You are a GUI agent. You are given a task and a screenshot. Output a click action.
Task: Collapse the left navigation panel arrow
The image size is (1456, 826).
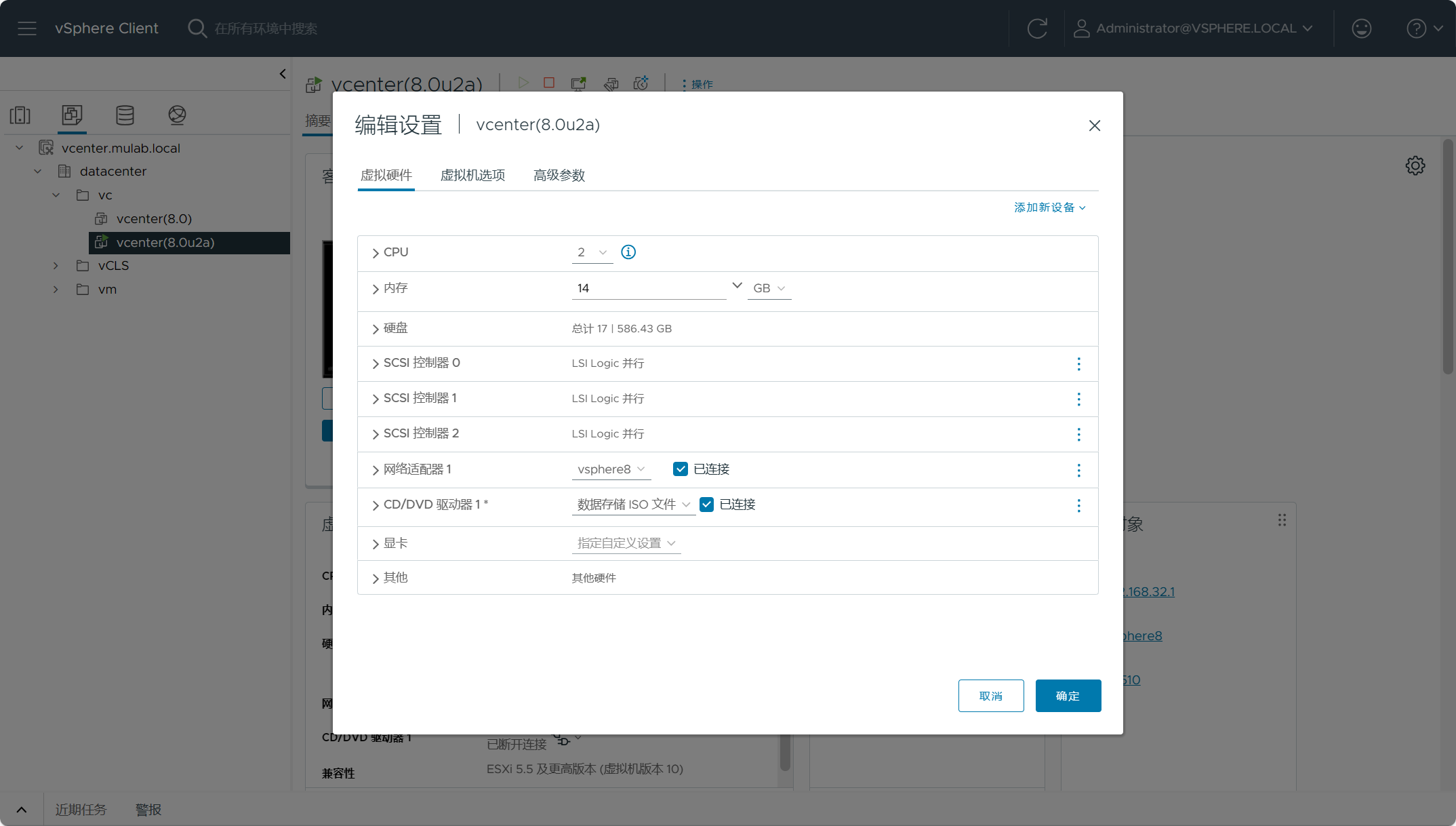tap(283, 74)
